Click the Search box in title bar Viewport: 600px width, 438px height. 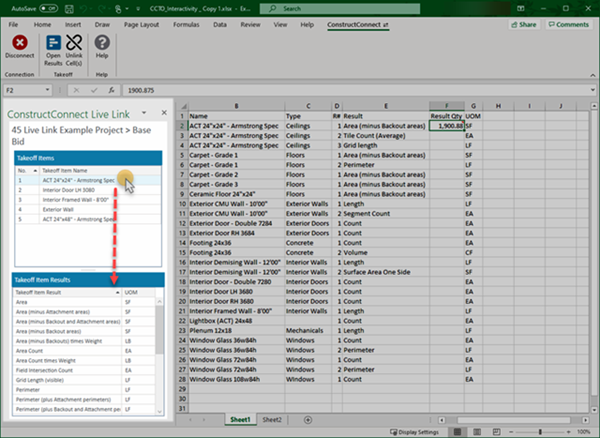pyautogui.click(x=340, y=8)
